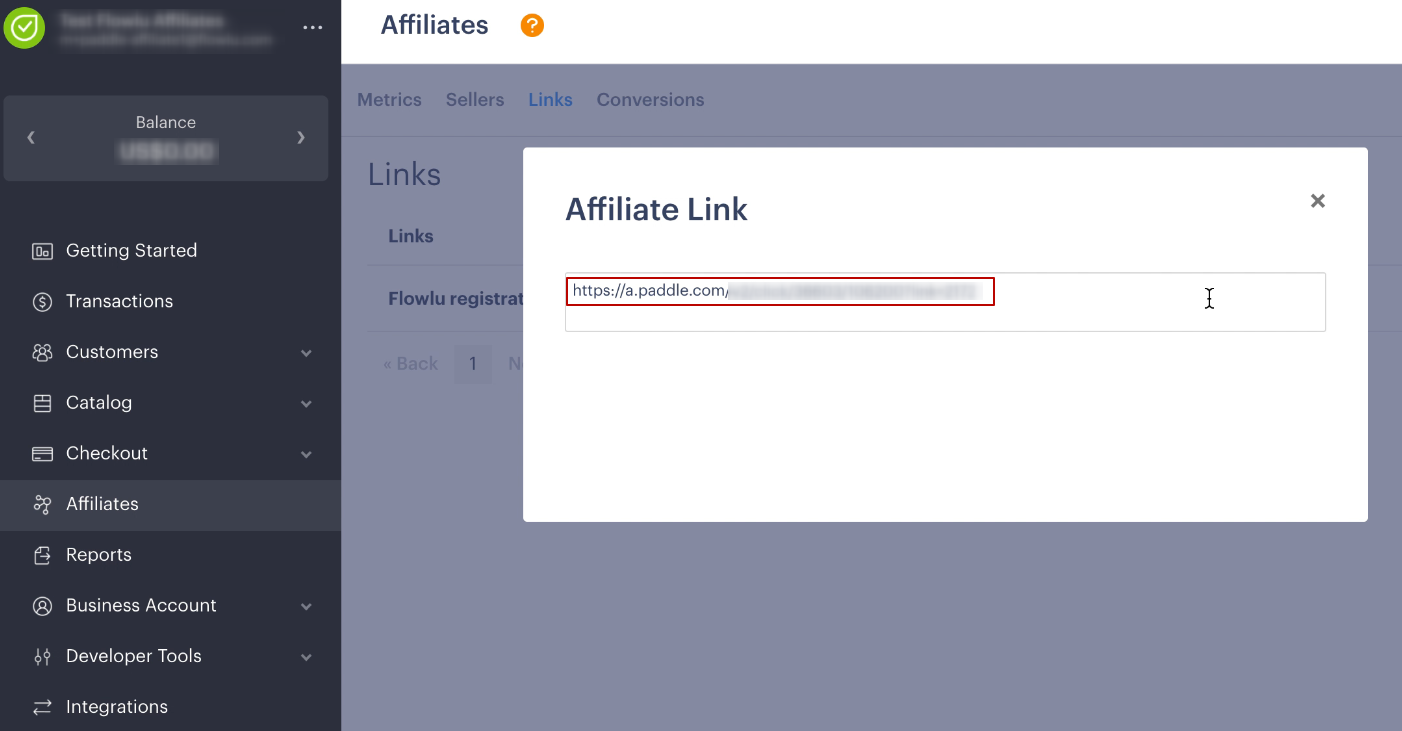Viewport: 1402px width, 731px height.
Task: Click the green checkmark account logo
Action: tap(24, 28)
